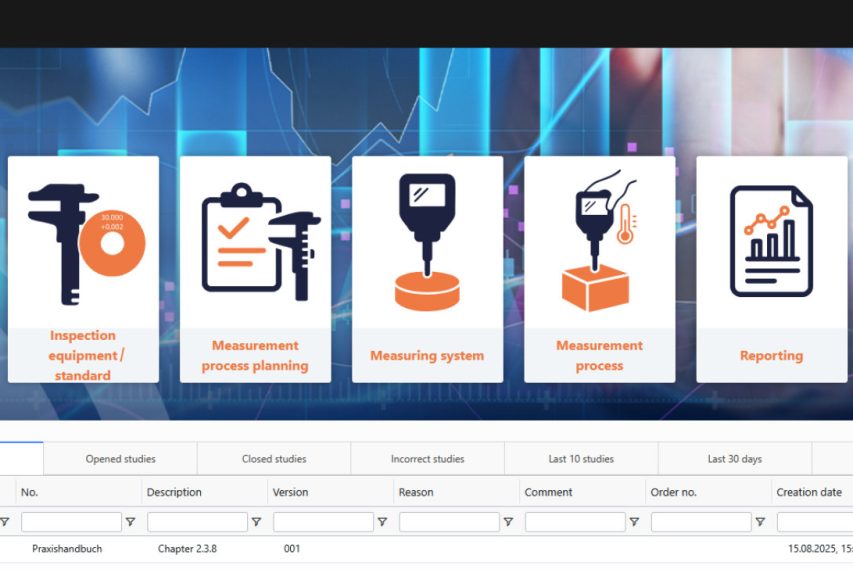Open filter options beside the Reason filter box
Image resolution: width=853 pixels, height=569 pixels.
508,522
